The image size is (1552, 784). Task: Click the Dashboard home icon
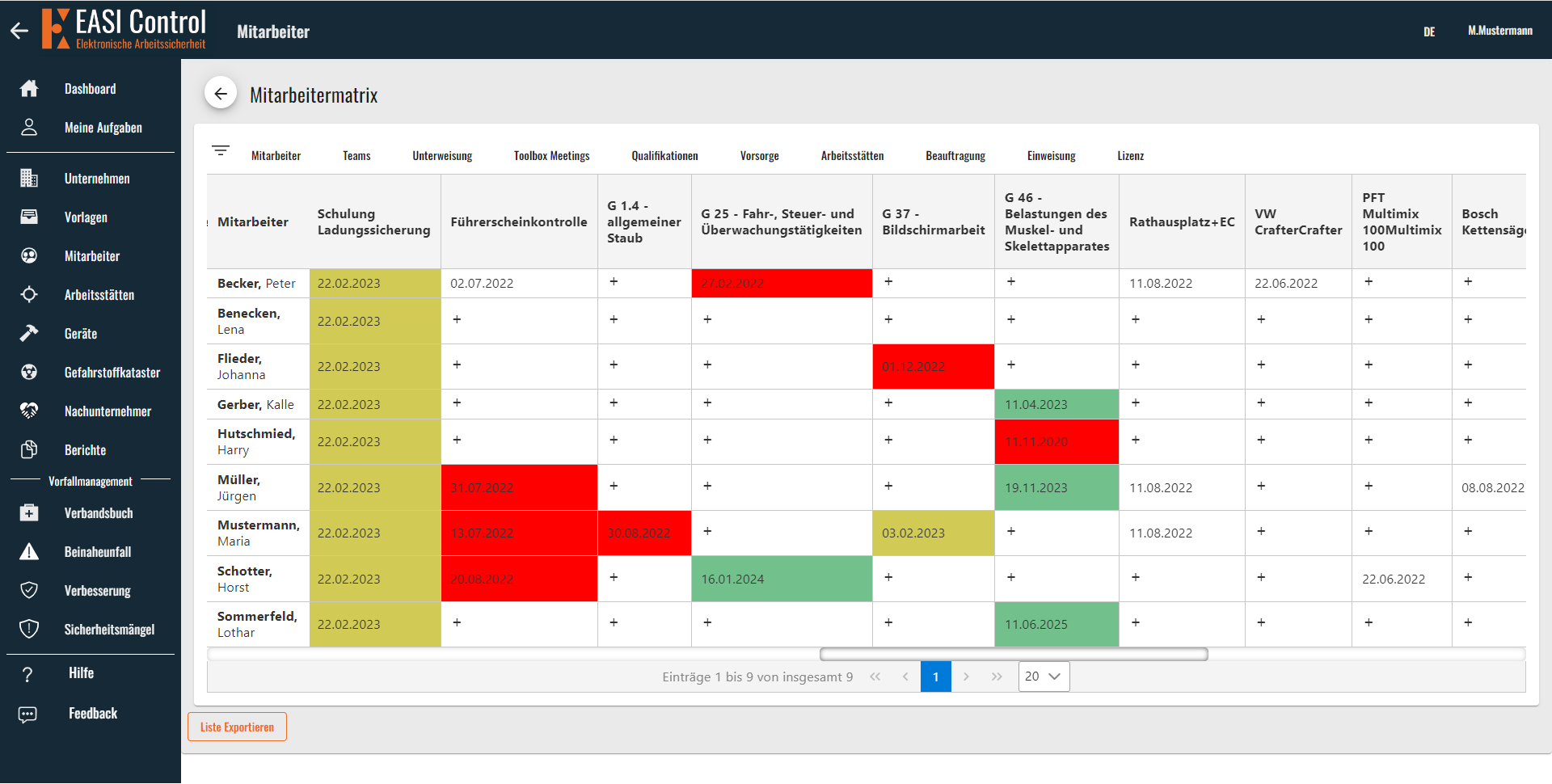click(29, 89)
